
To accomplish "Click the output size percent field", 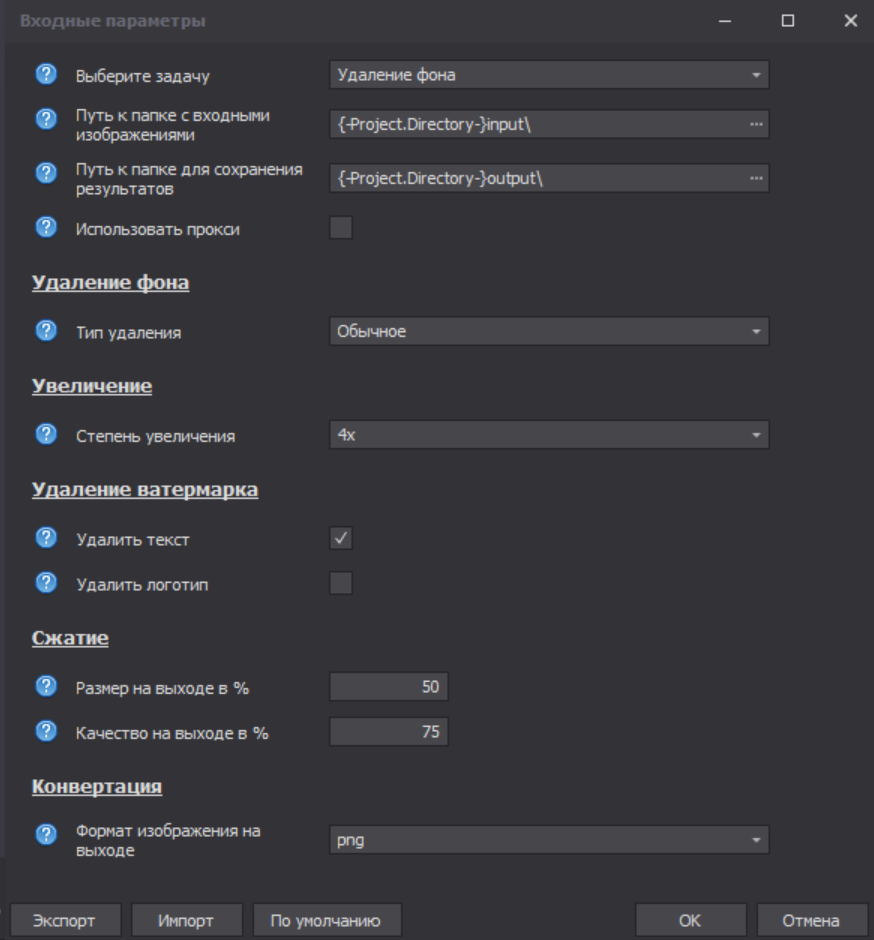I will tap(389, 687).
